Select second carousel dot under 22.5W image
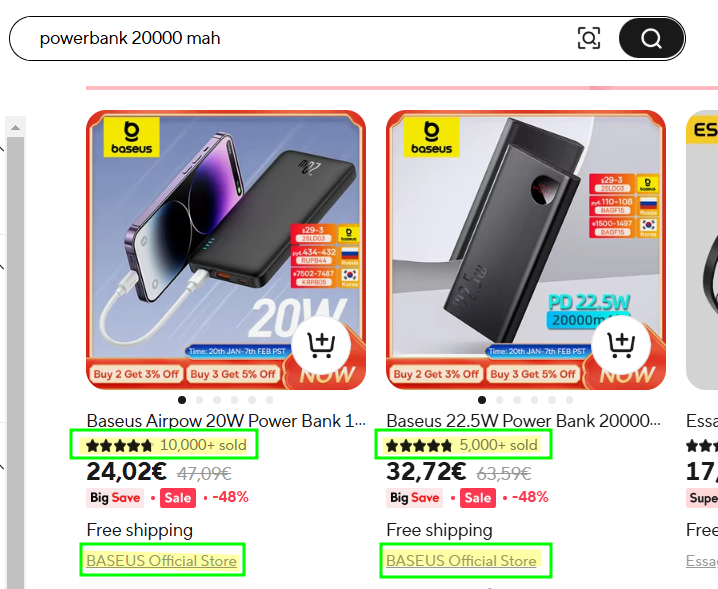Screen dimensions: 718x589 pos(499,400)
